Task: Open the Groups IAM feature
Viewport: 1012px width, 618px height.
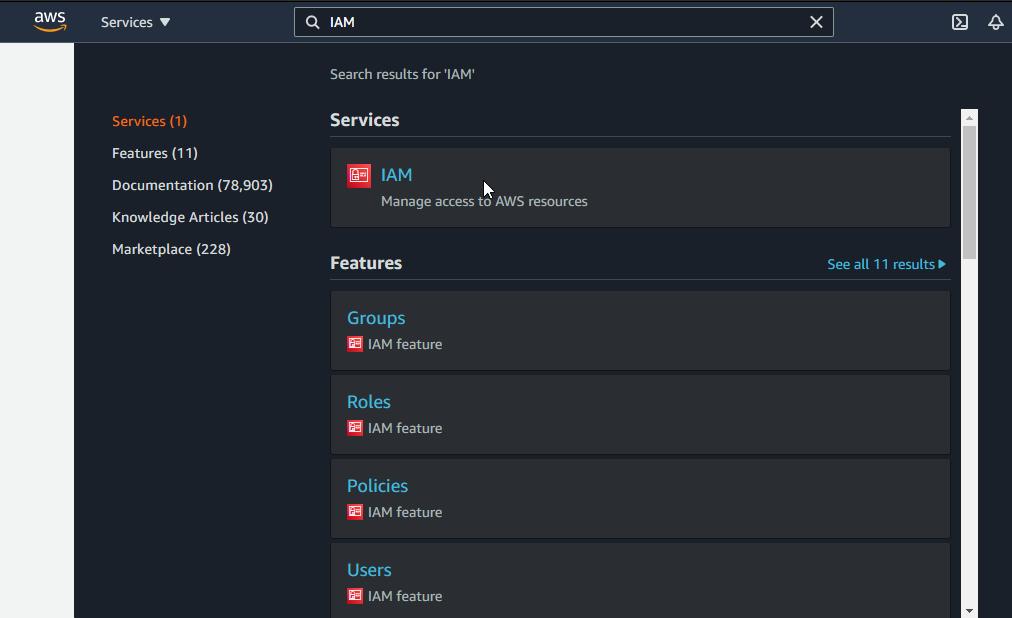Action: (x=375, y=317)
